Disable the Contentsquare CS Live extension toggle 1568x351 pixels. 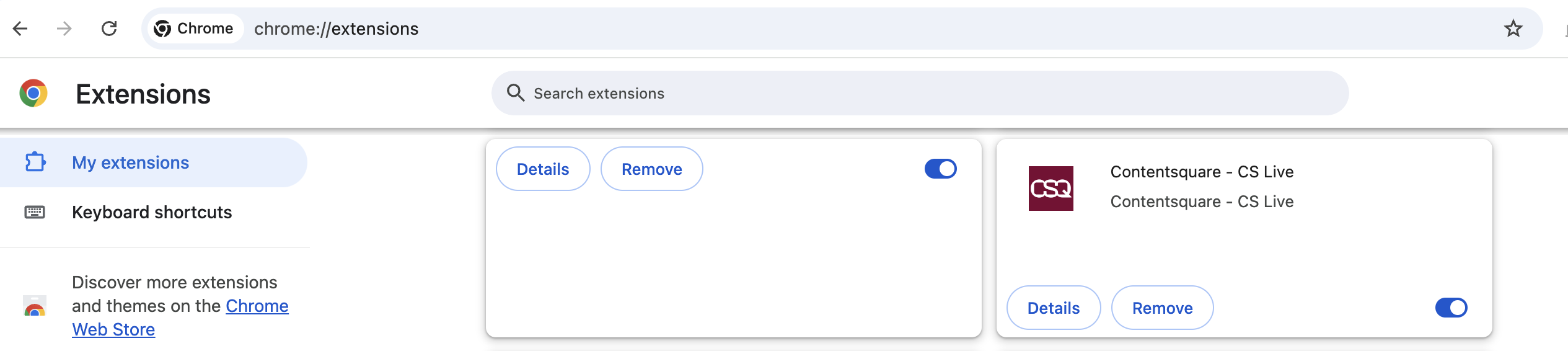[x=1451, y=308]
